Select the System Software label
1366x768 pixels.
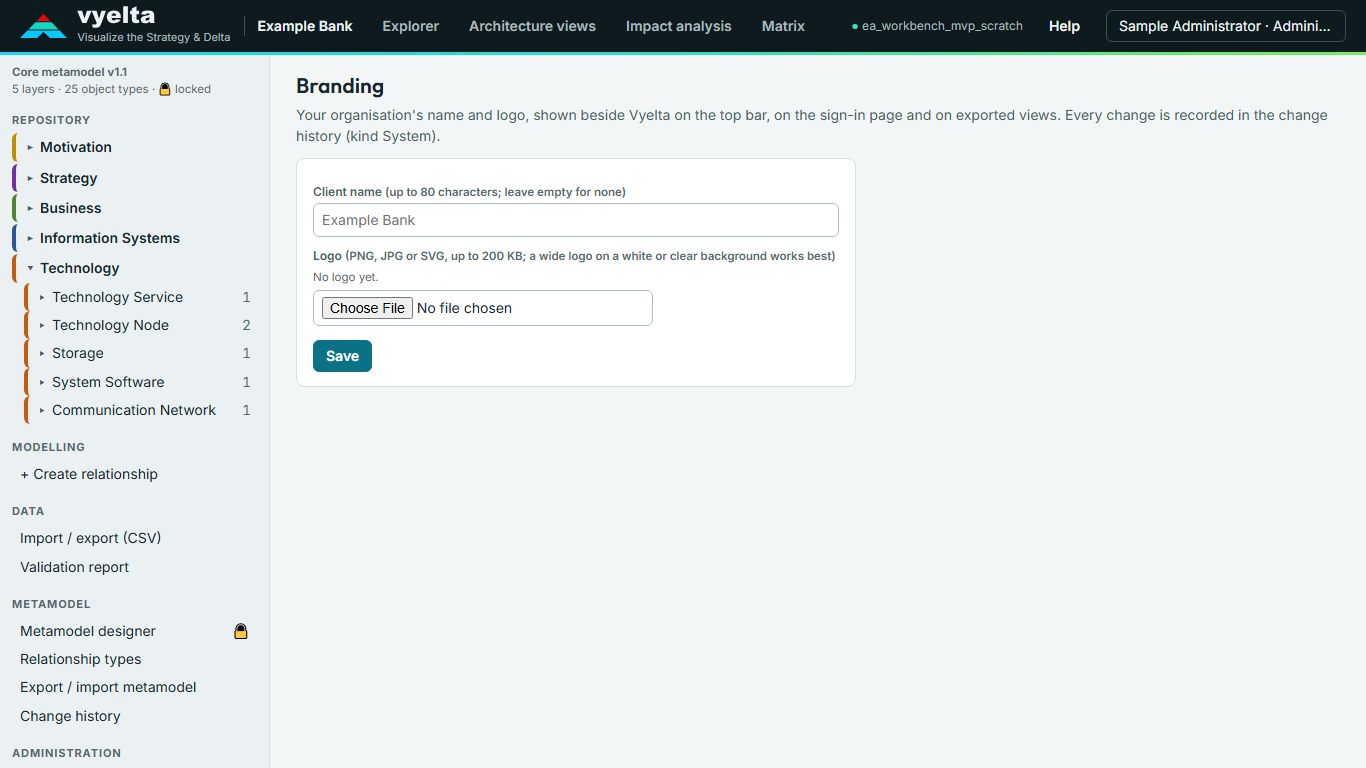click(x=108, y=382)
